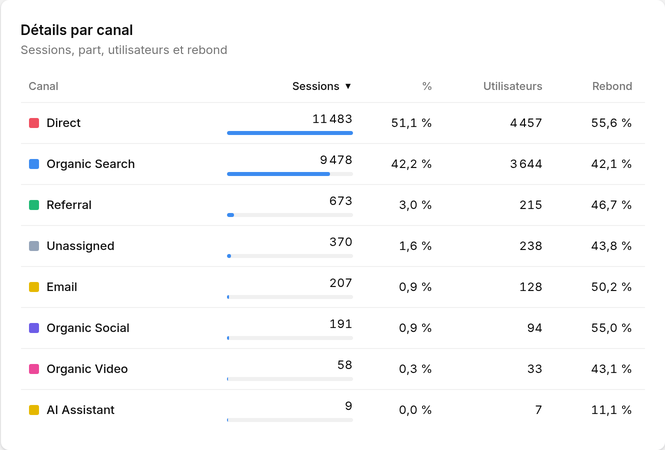Click the Organic Search sessions bar
Image resolution: width=665 pixels, height=450 pixels.
[290, 174]
